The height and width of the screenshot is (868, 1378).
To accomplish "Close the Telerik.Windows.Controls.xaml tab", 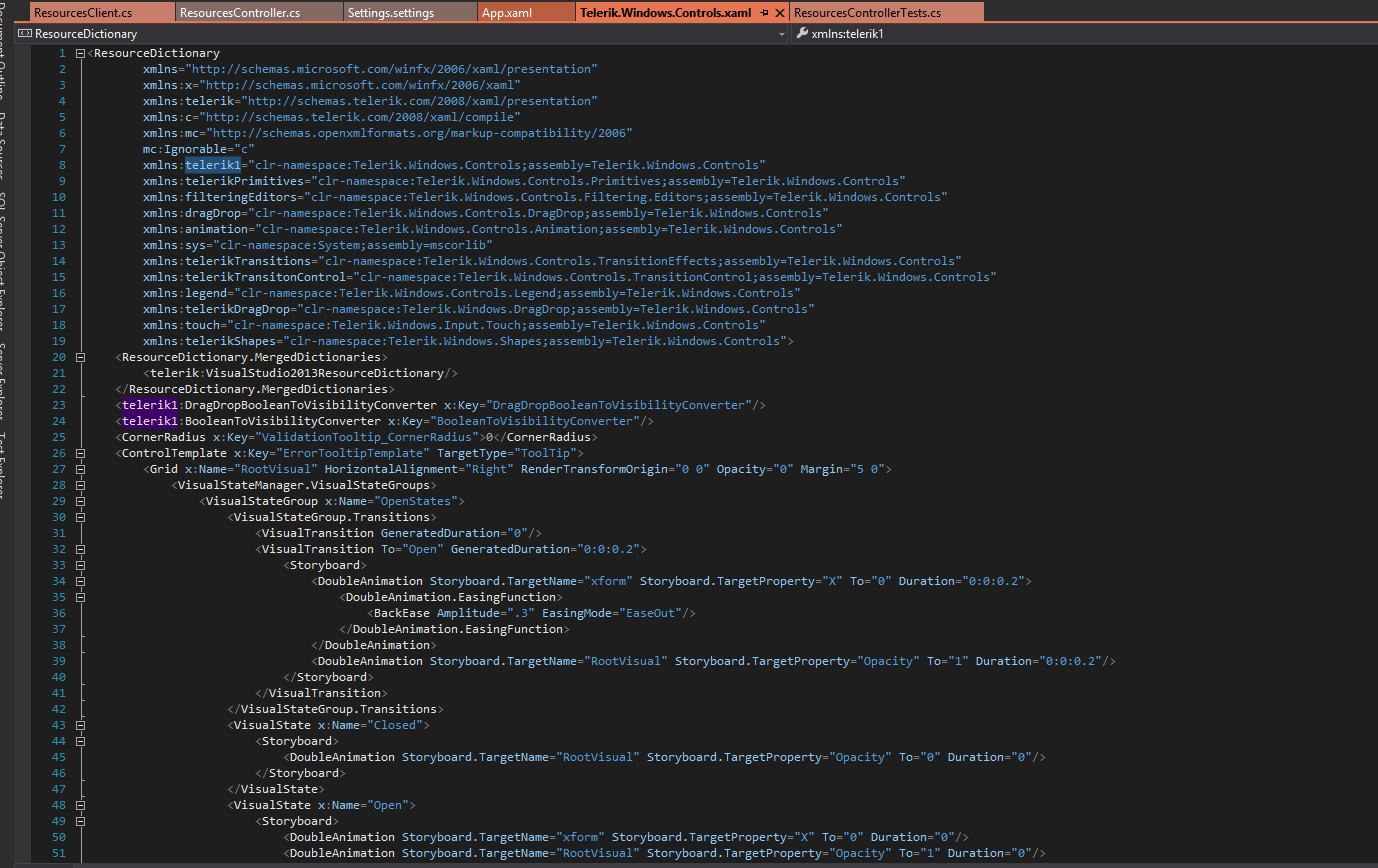I will coord(780,13).
